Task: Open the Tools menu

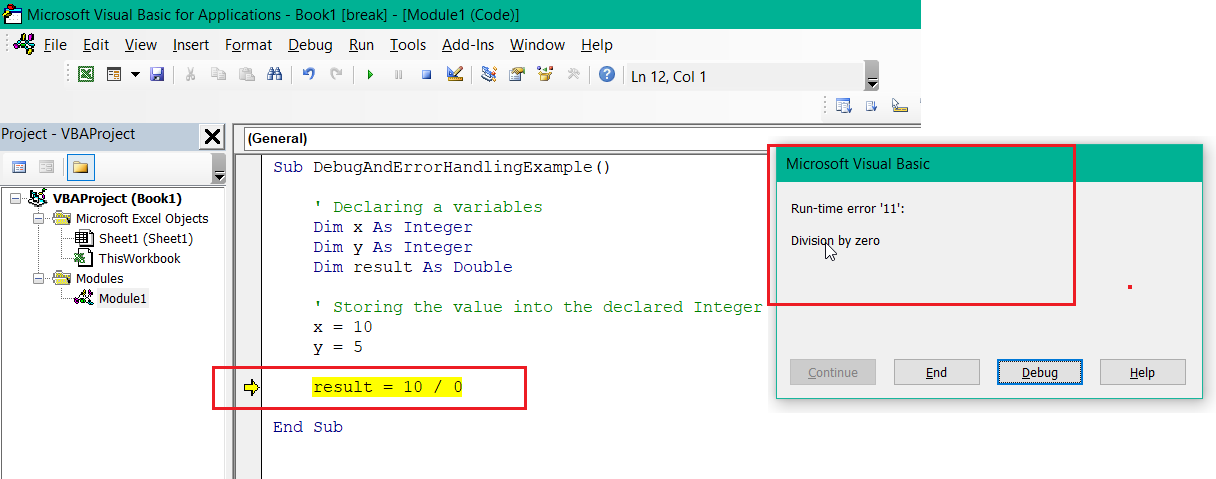Action: pyautogui.click(x=407, y=45)
